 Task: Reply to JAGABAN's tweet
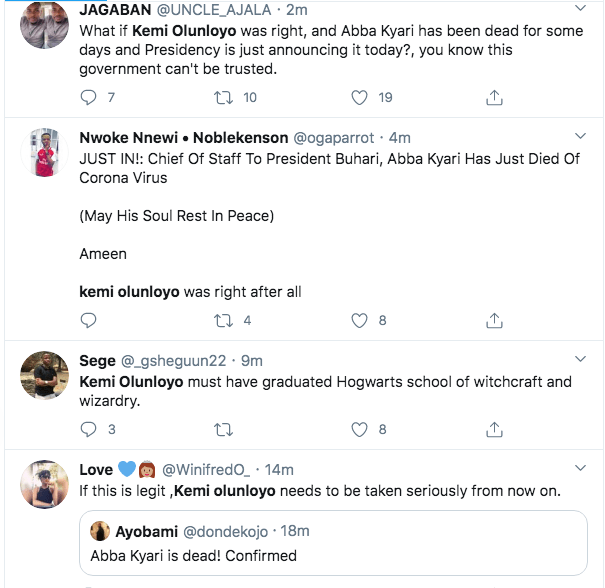[x=88, y=97]
